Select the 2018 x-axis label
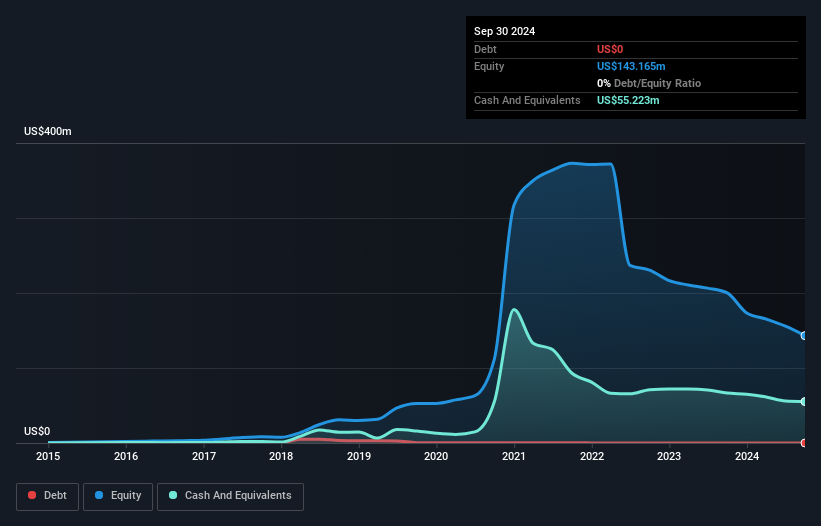 [281, 456]
